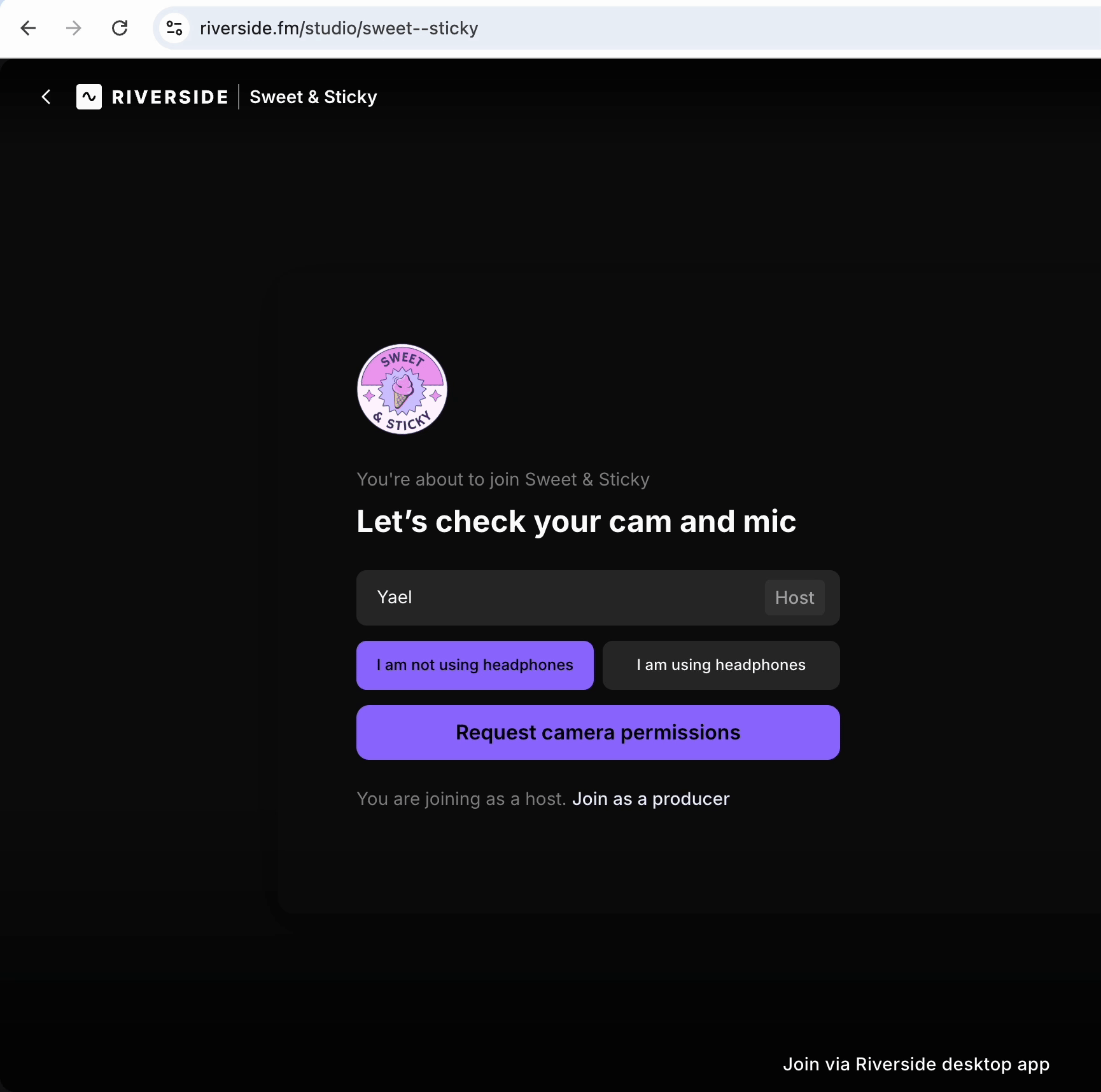1101x1092 pixels.
Task: Click the Host role badge
Action: coord(794,598)
